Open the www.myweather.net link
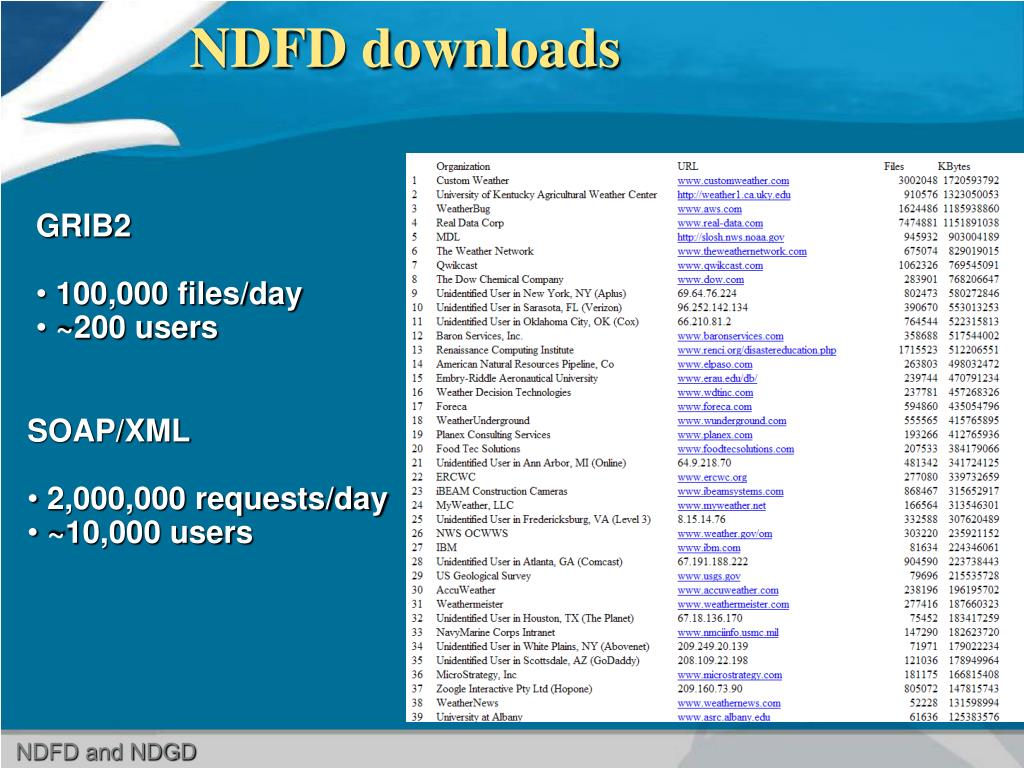 (x=722, y=505)
